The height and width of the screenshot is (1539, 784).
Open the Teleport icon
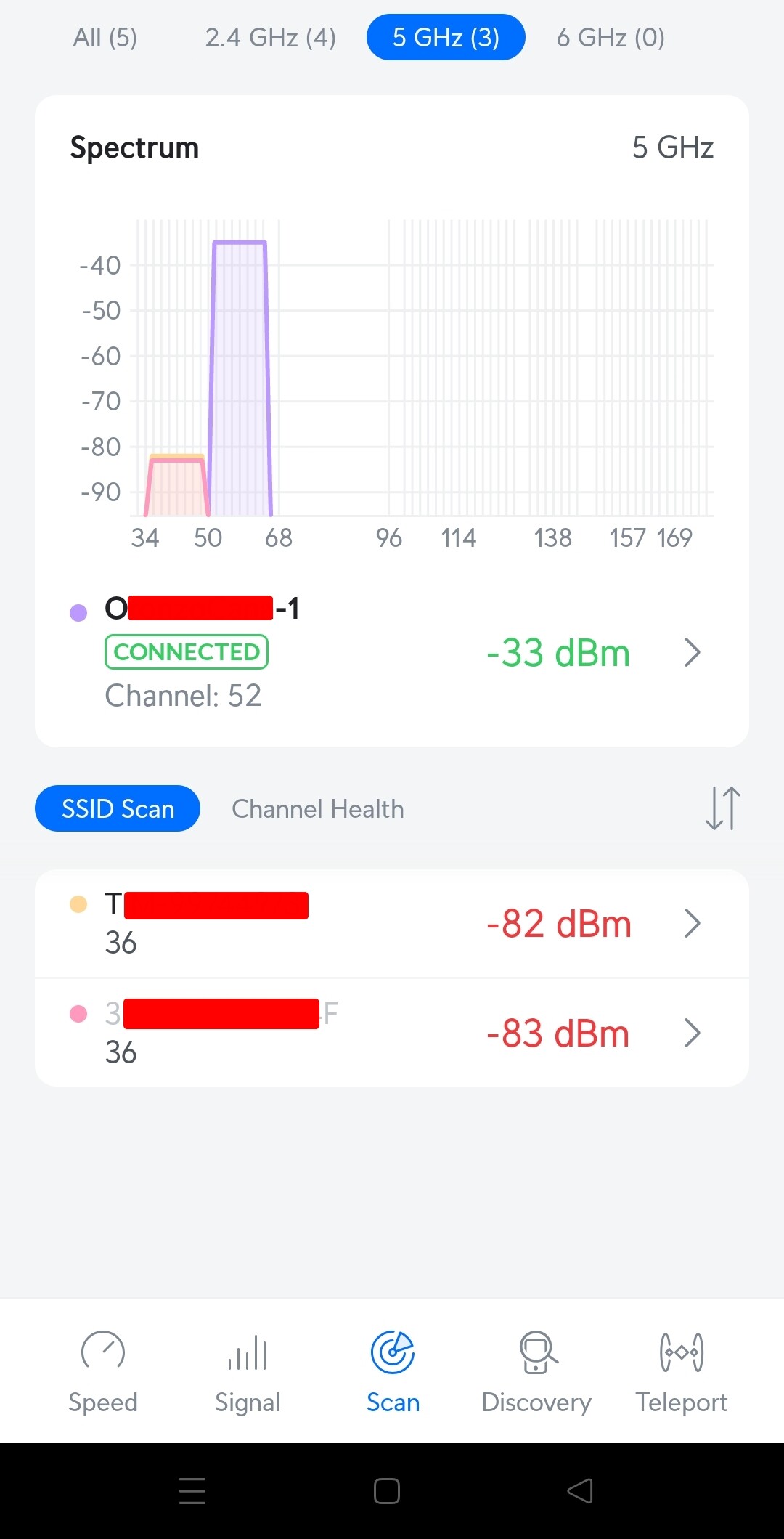682,1352
